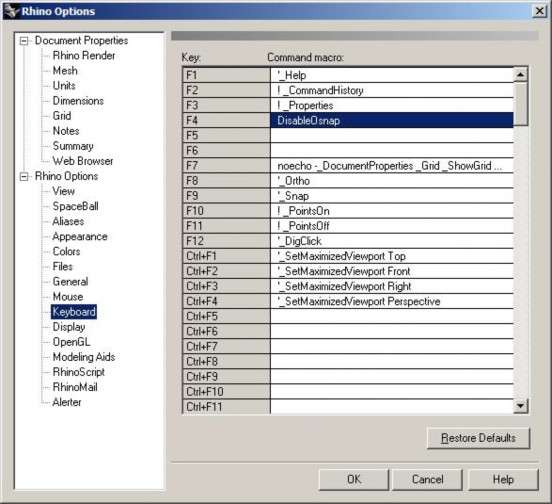Edit the SetMaximizedViewport Front macro
Image resolution: width=552 pixels, height=504 pixels.
tap(392, 271)
